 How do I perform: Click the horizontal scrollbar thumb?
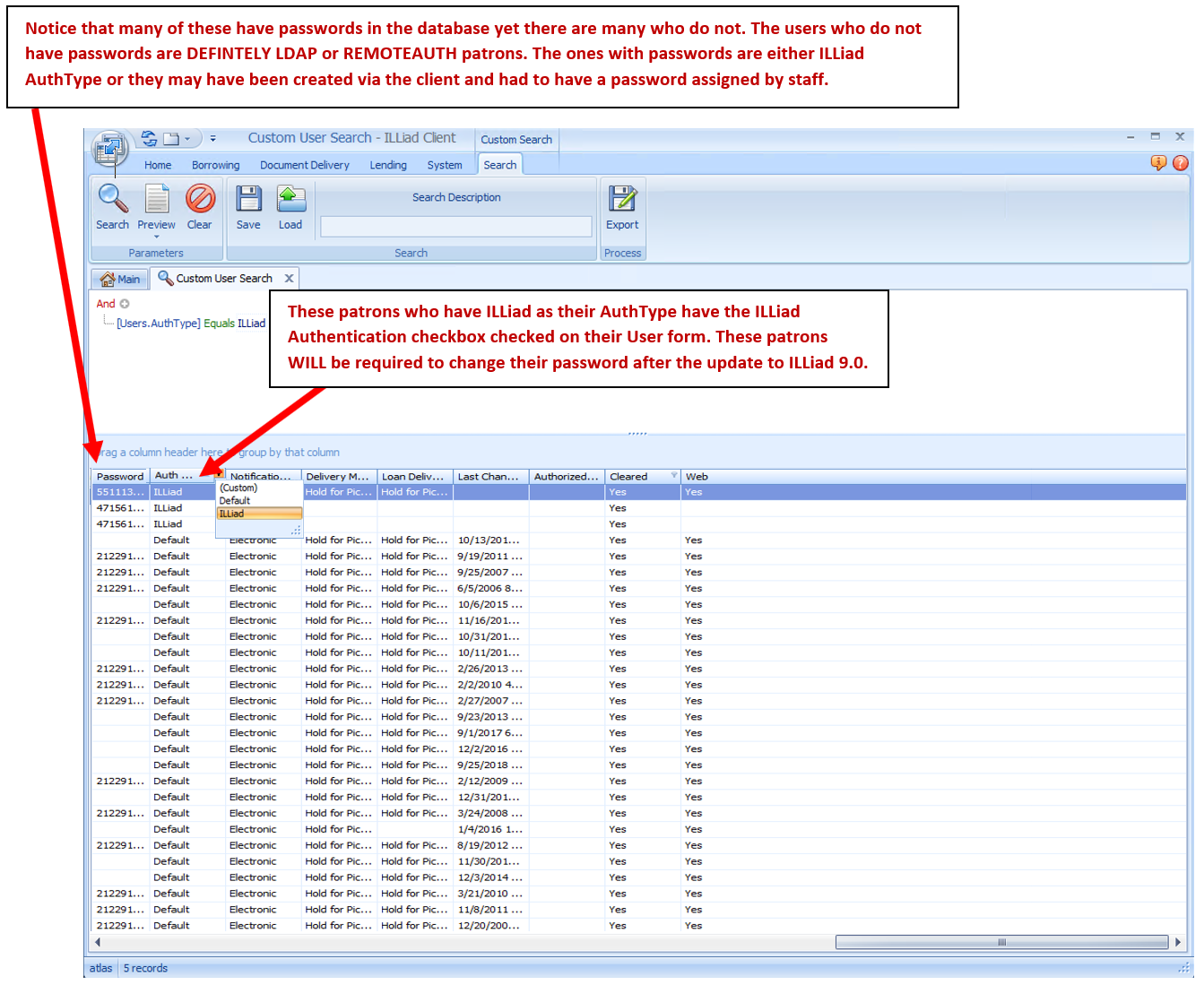tap(1002, 942)
